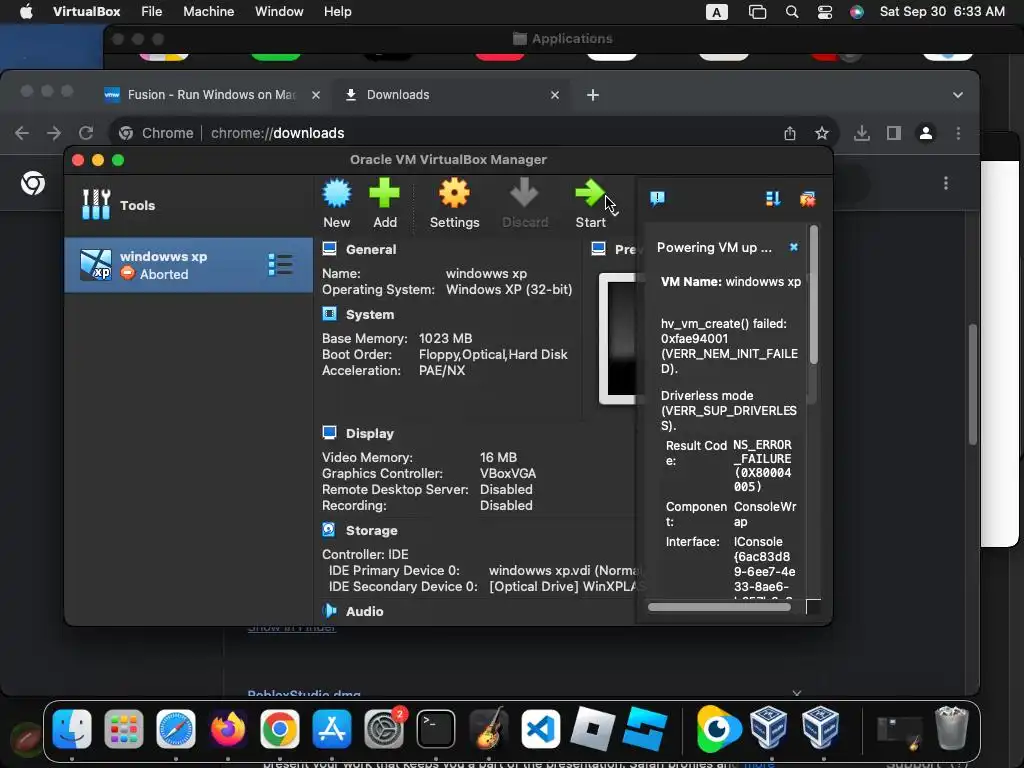
Task: Click the Spotlight search icon in menu bar
Action: click(x=792, y=12)
